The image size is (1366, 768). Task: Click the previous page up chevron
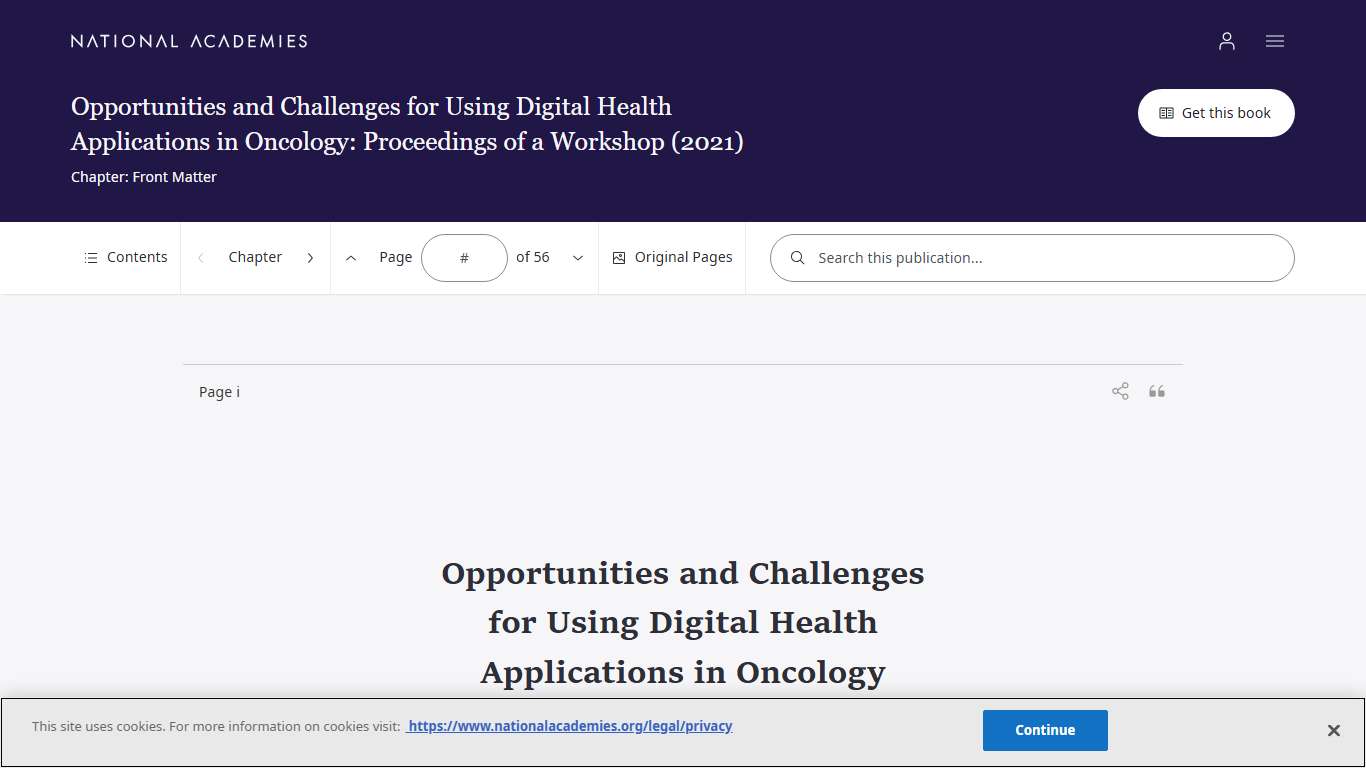click(x=351, y=257)
